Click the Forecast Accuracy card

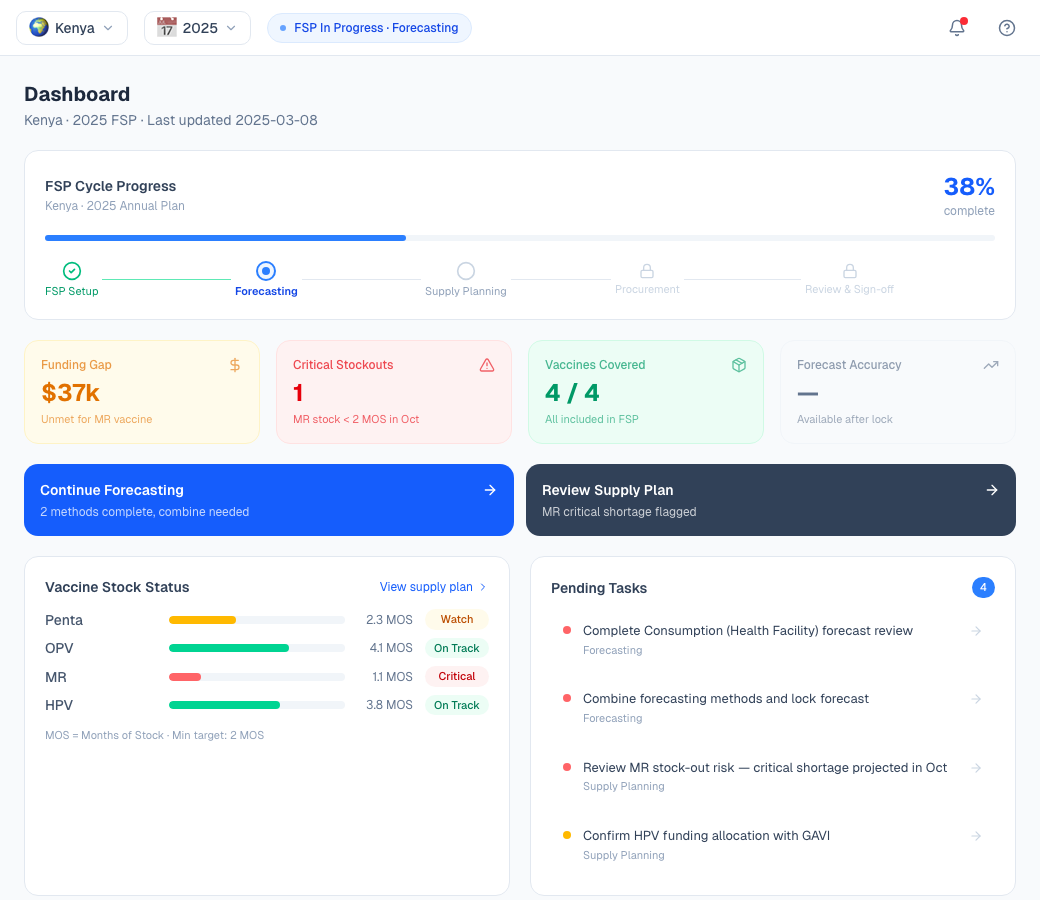coord(898,392)
